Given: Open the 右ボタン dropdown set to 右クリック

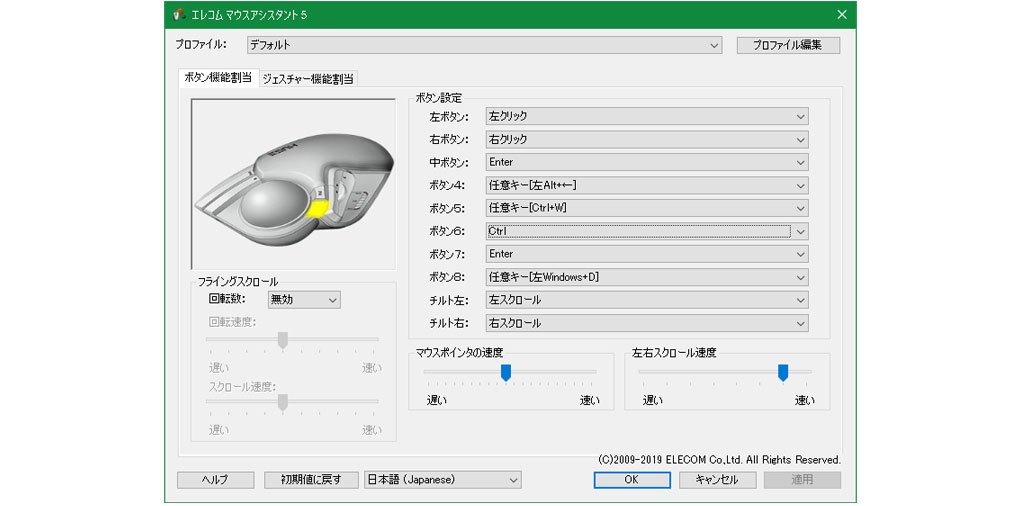Looking at the screenshot, I should [647, 139].
